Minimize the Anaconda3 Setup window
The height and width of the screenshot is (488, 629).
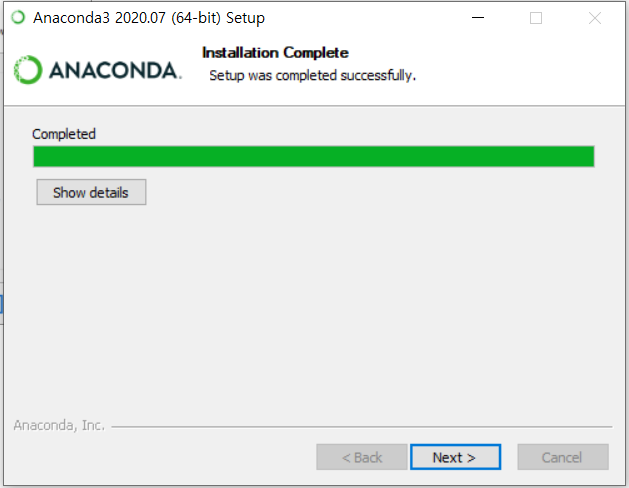click(478, 18)
